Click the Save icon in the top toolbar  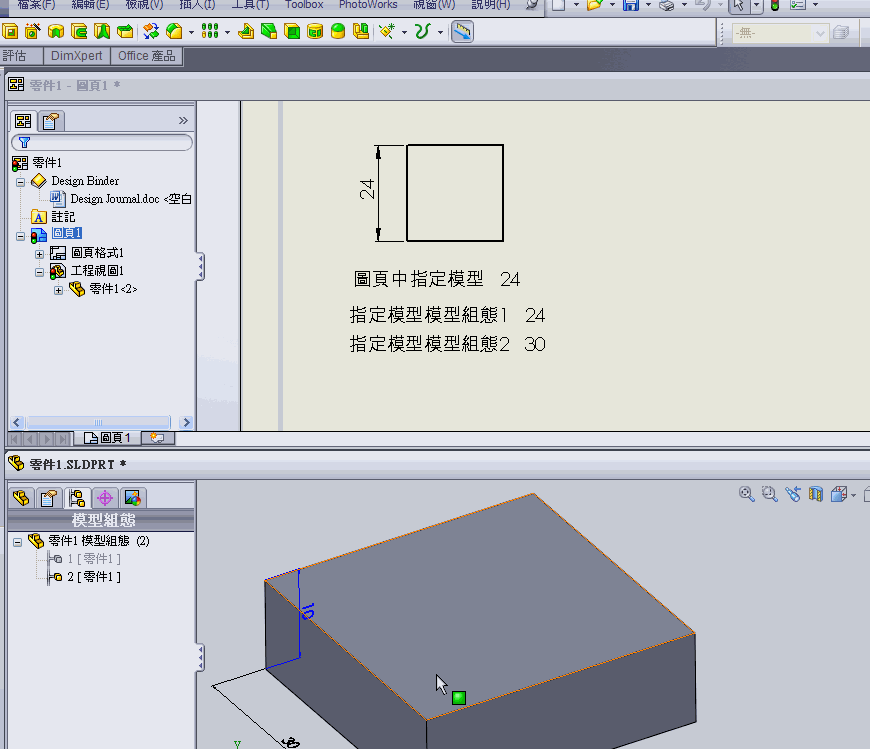(630, 5)
